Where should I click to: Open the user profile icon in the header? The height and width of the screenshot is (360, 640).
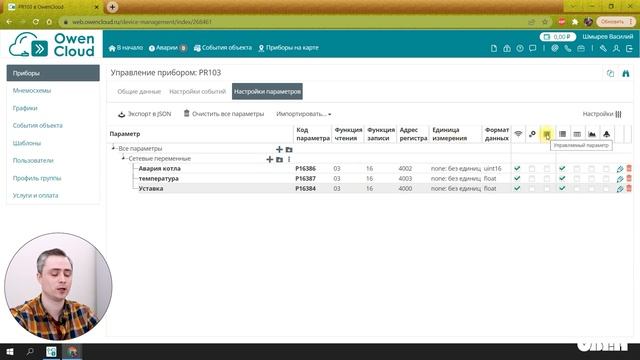616,48
